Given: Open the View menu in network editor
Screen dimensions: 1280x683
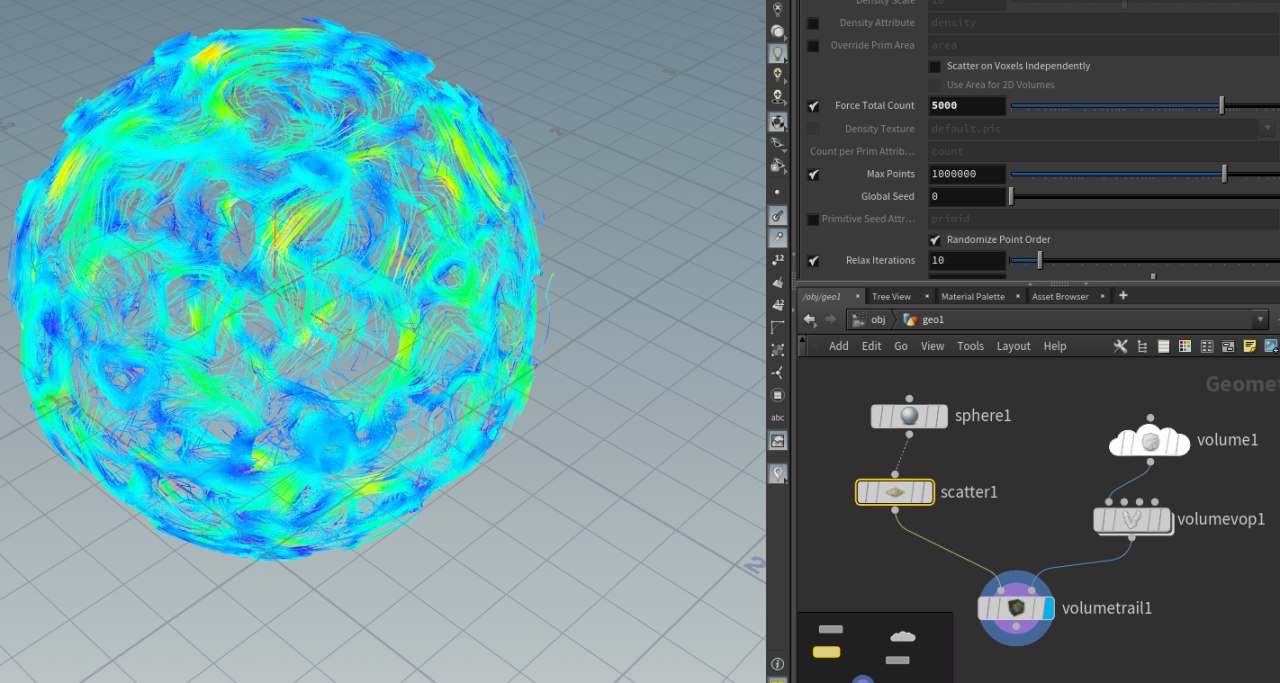Looking at the screenshot, I should 932,346.
